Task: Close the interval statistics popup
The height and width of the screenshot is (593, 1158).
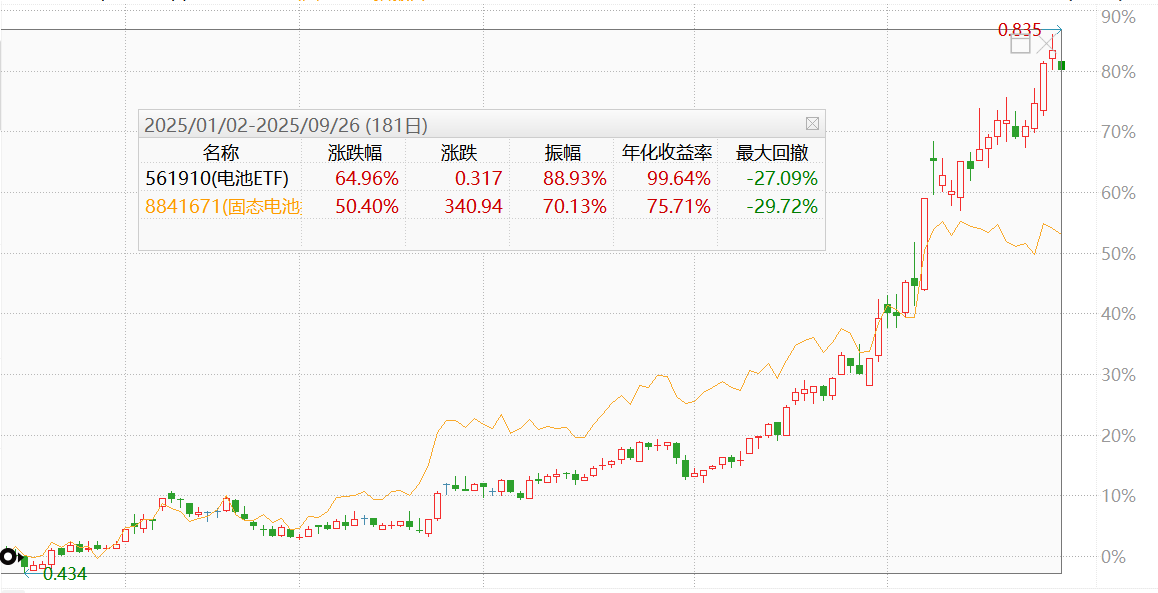Action: [x=812, y=124]
